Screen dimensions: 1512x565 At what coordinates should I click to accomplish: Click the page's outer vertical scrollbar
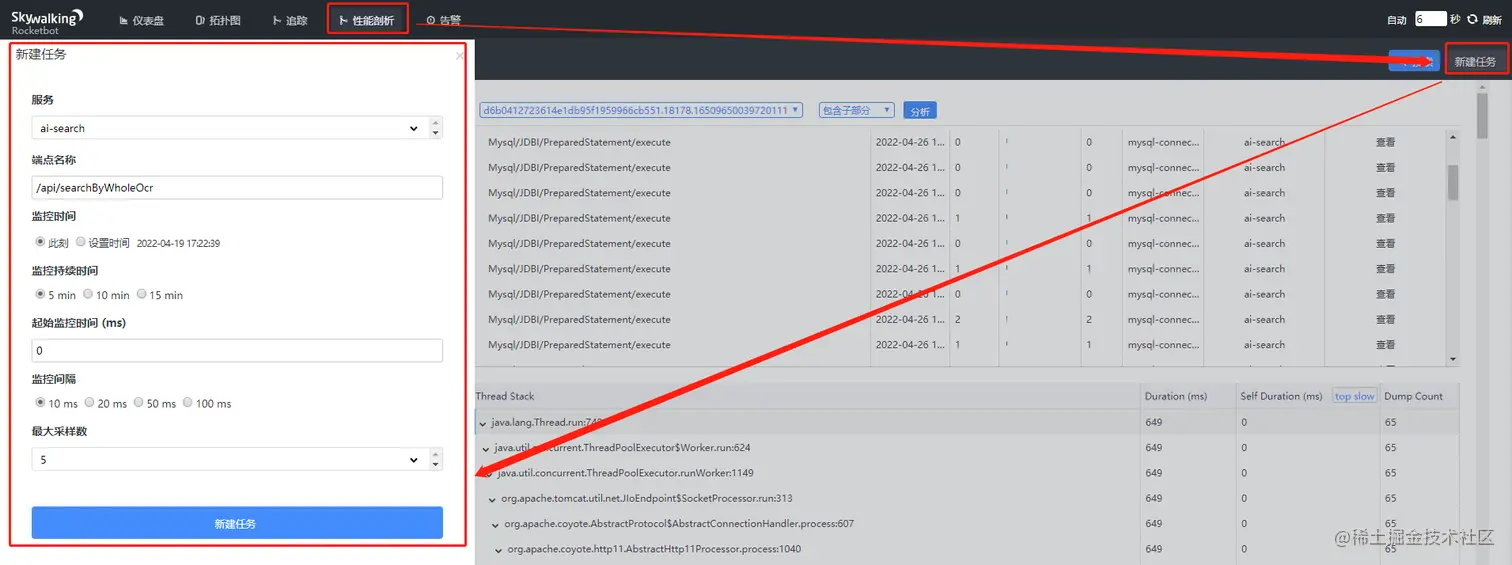coord(1482,115)
